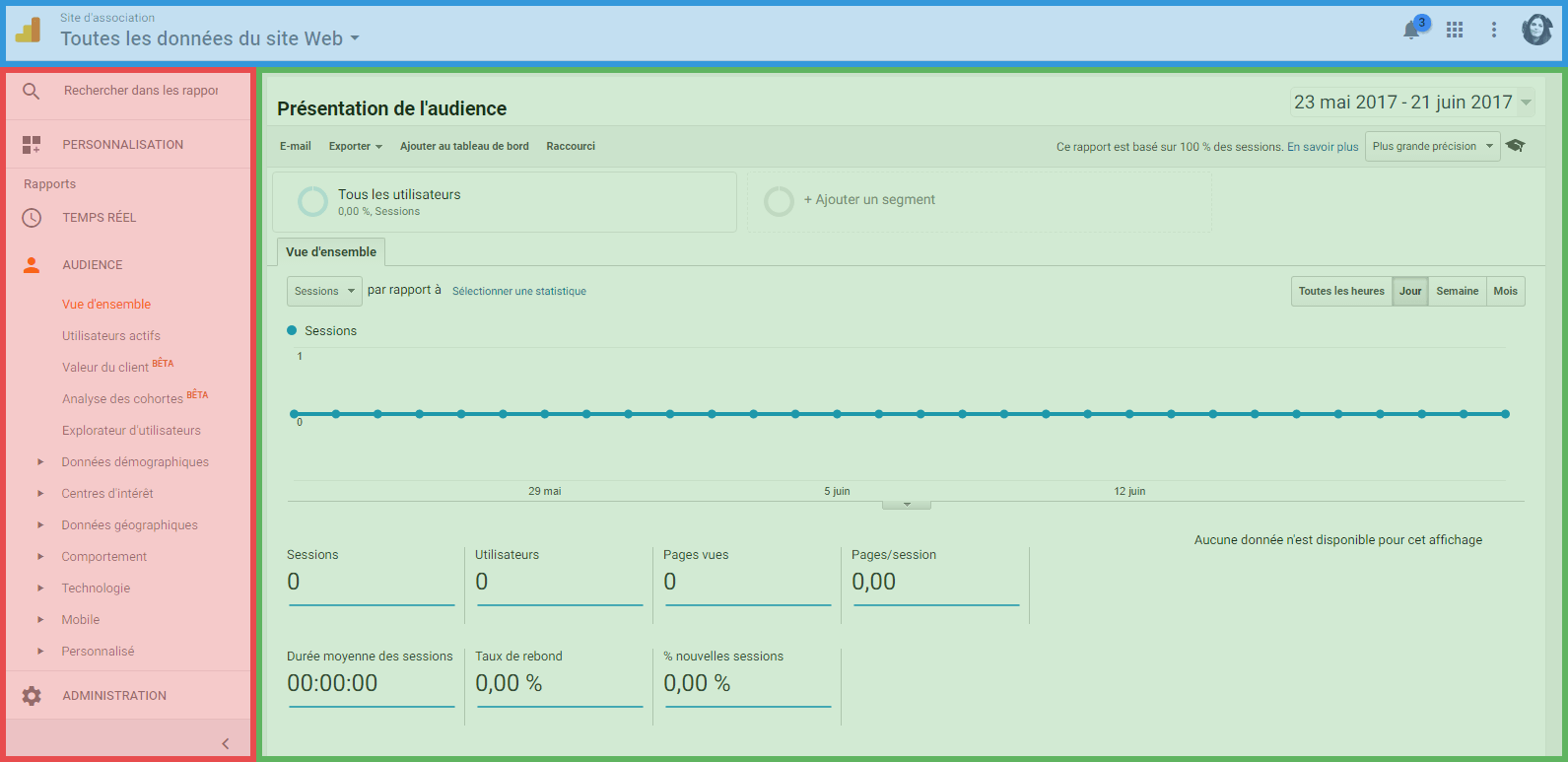The height and width of the screenshot is (762, 1568).
Task: Click the expand arrow below the chart
Action: point(907,505)
